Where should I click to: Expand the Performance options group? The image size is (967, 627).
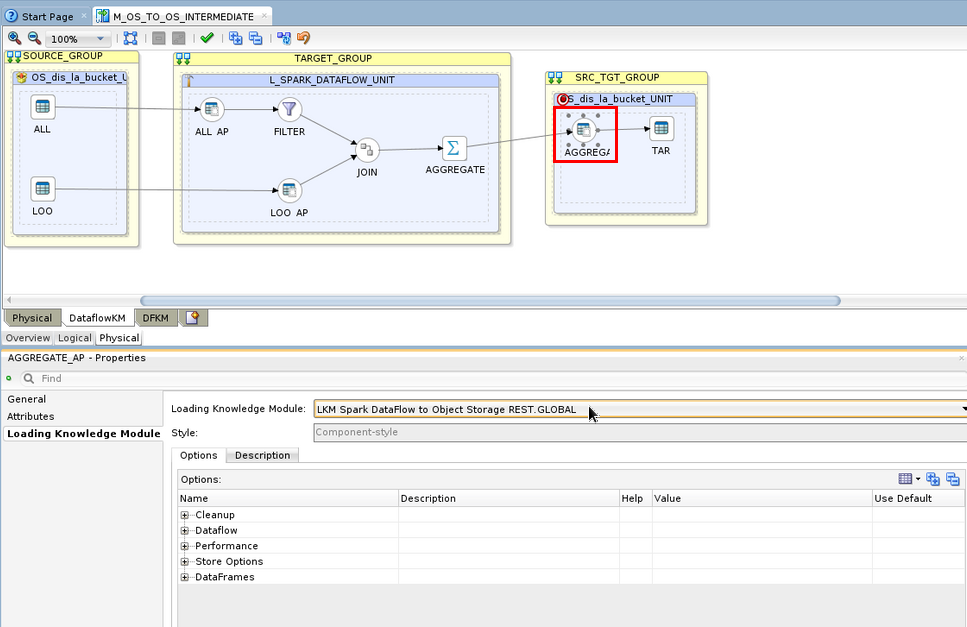(x=185, y=546)
